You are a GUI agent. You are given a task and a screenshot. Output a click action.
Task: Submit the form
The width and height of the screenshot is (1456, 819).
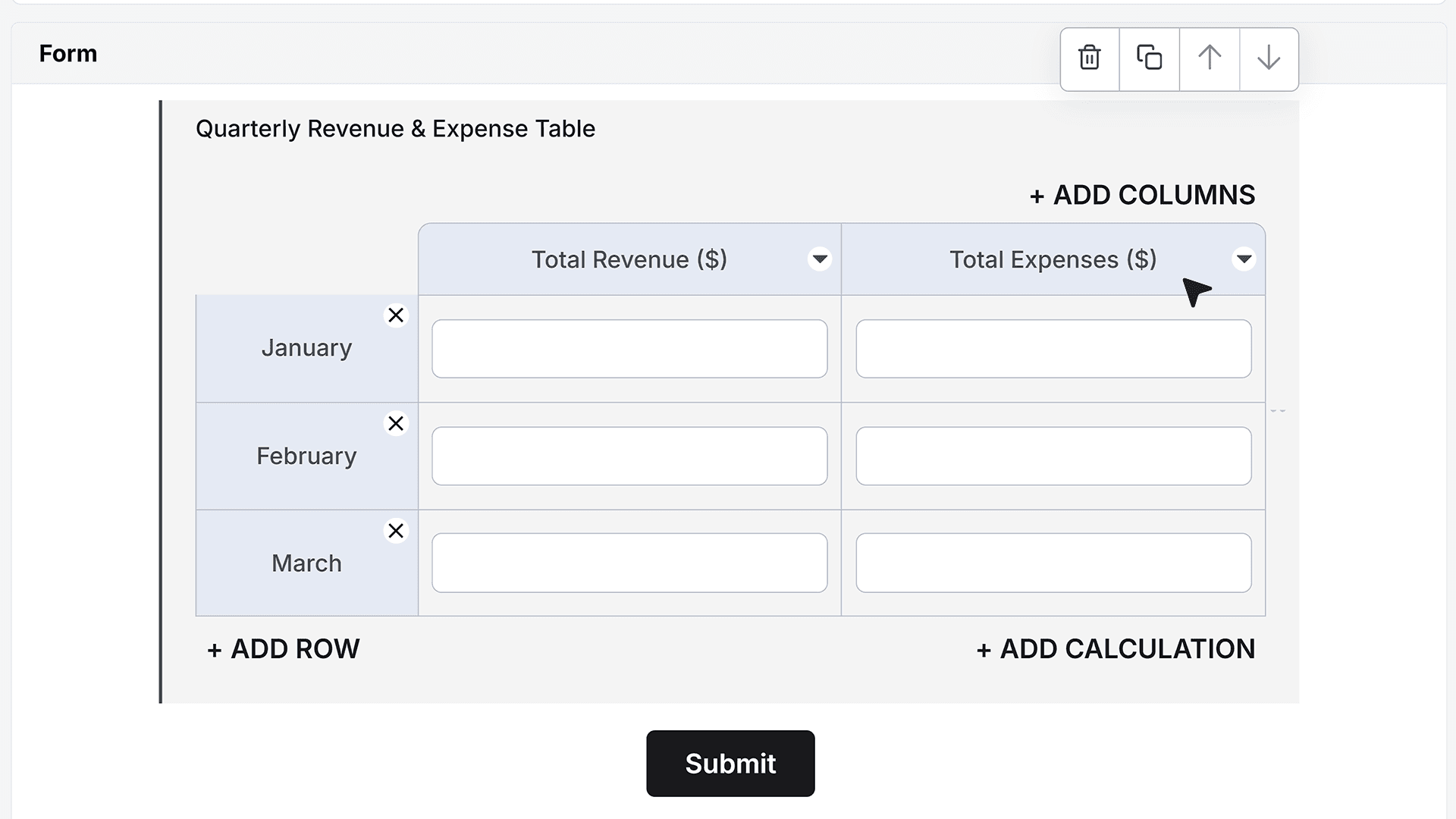coord(730,764)
